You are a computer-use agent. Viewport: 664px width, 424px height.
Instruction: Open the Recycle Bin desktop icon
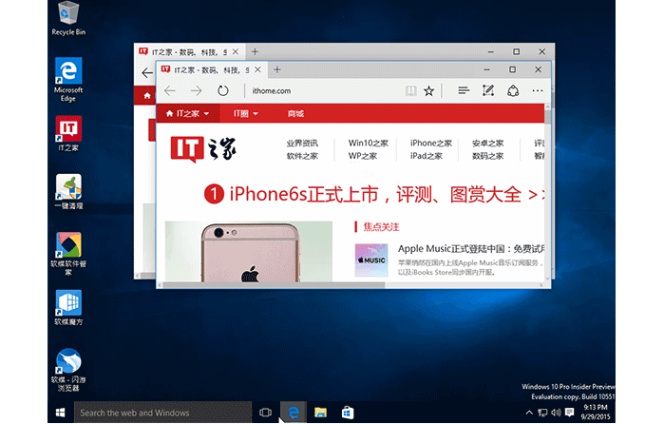pyautogui.click(x=68, y=18)
